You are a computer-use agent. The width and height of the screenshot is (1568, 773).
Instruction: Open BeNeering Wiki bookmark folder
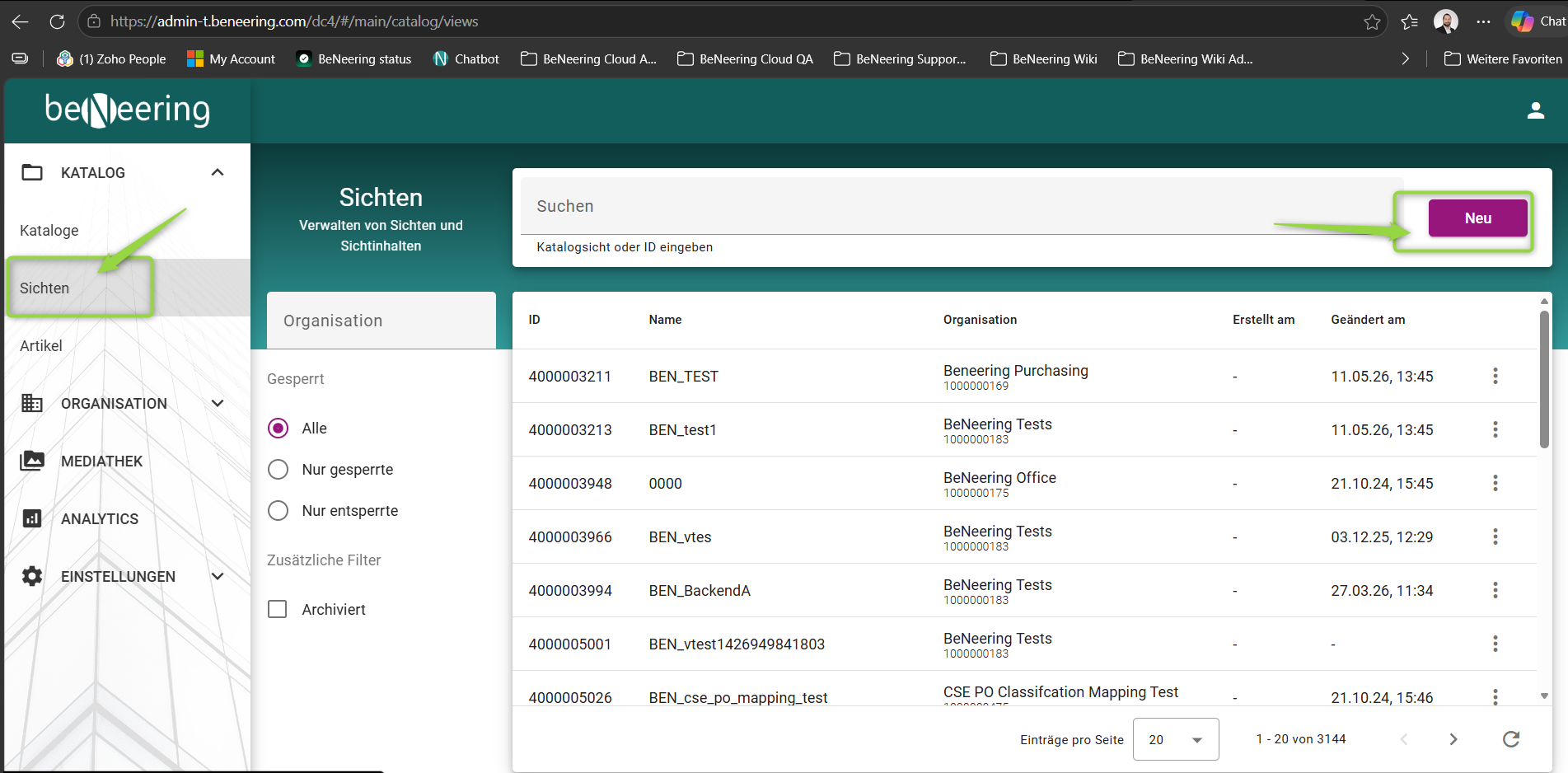(x=1044, y=59)
